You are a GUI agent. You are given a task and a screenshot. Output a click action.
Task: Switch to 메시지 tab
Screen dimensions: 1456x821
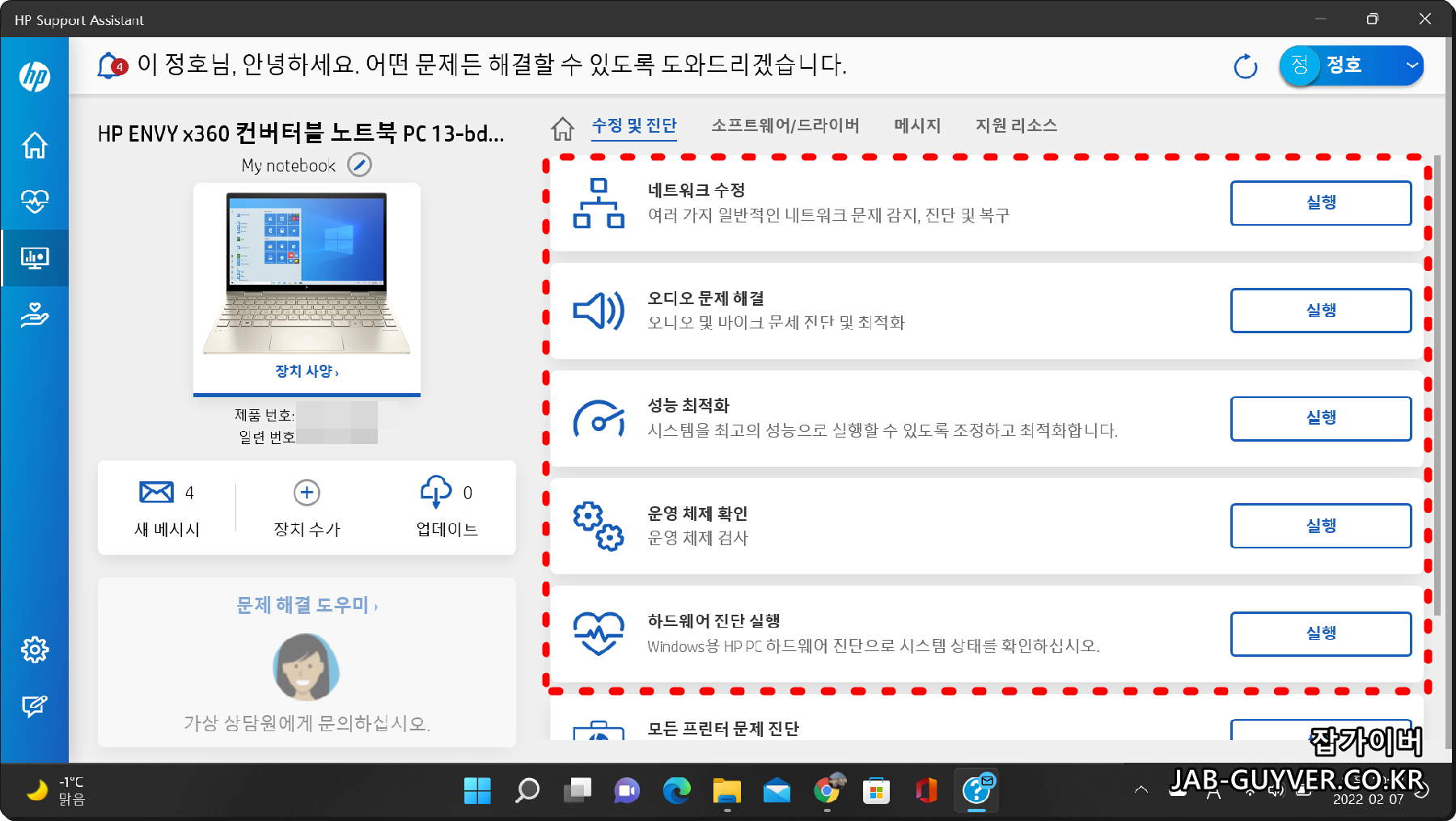tap(917, 125)
